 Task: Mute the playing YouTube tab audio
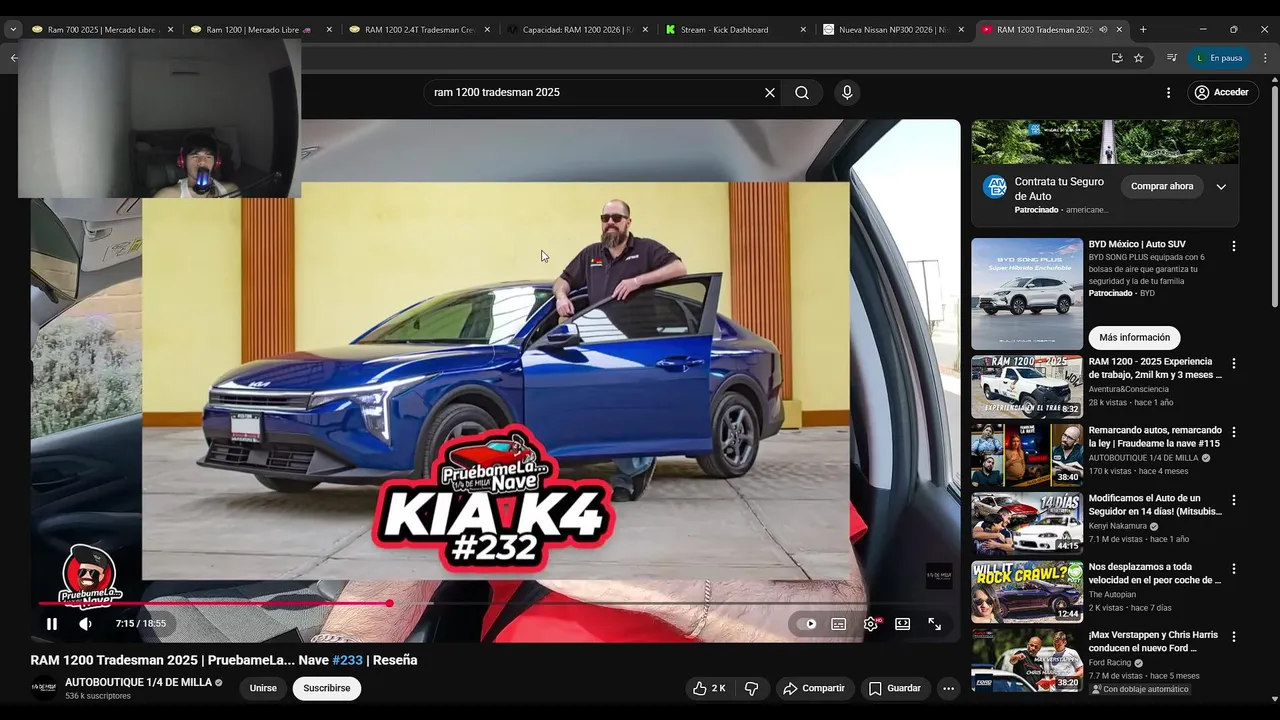click(1103, 30)
